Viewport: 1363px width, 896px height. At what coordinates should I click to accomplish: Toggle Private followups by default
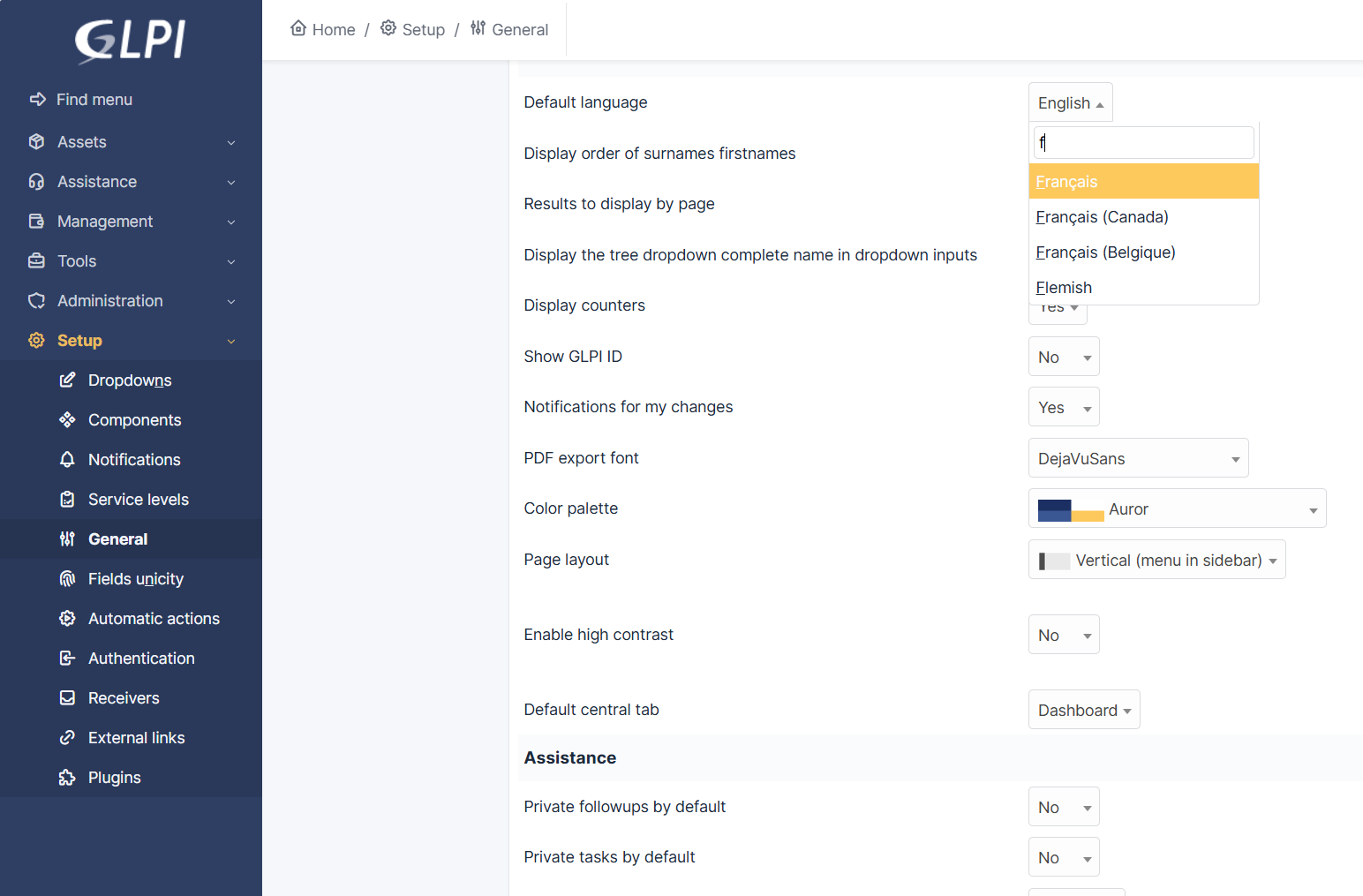[x=1063, y=807]
